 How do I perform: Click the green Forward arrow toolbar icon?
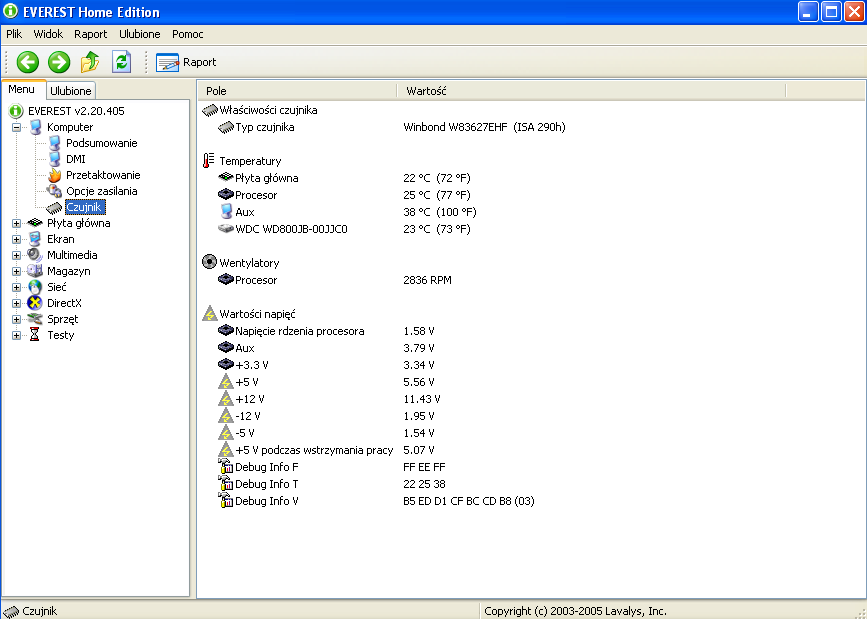[59, 62]
